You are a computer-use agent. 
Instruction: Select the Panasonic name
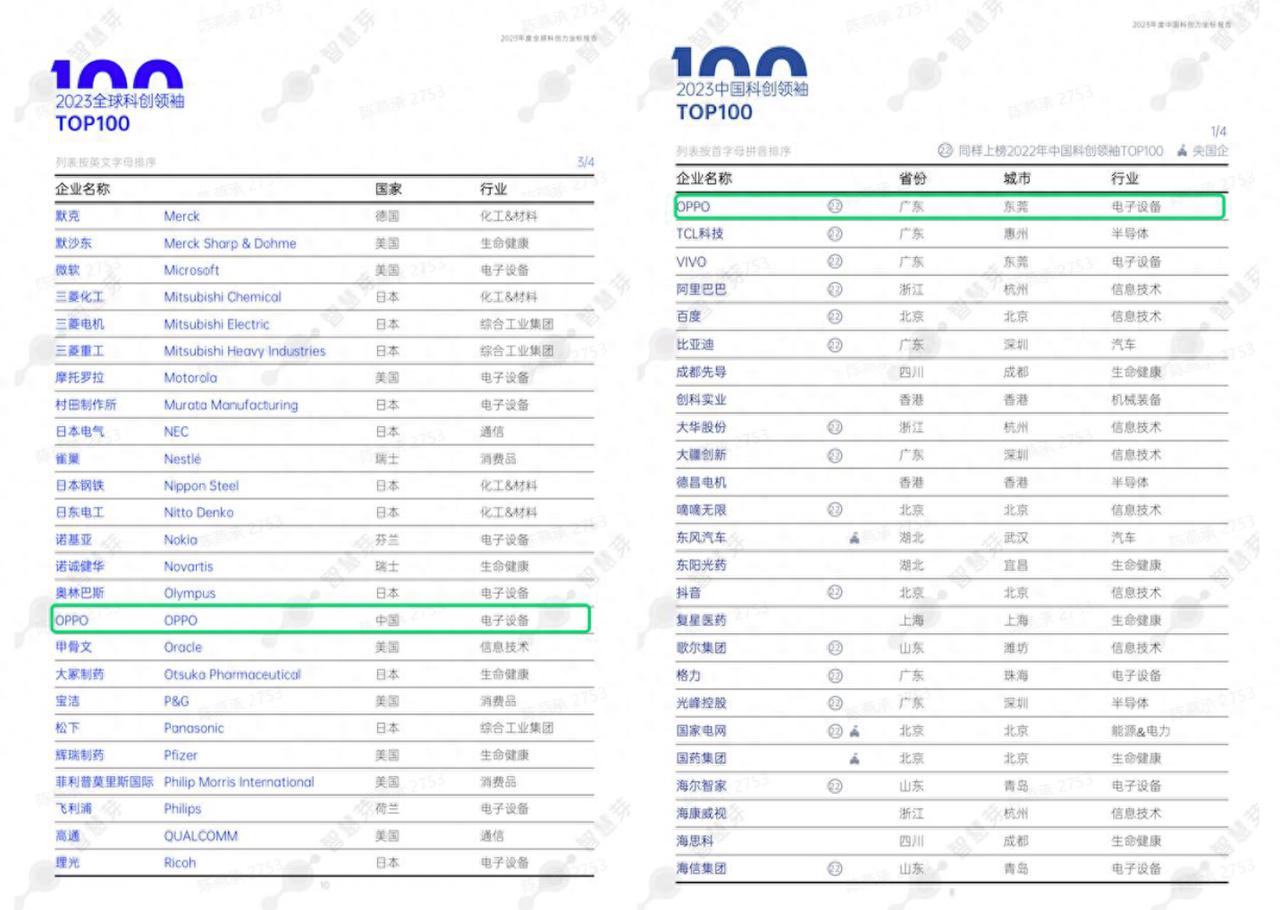click(194, 729)
